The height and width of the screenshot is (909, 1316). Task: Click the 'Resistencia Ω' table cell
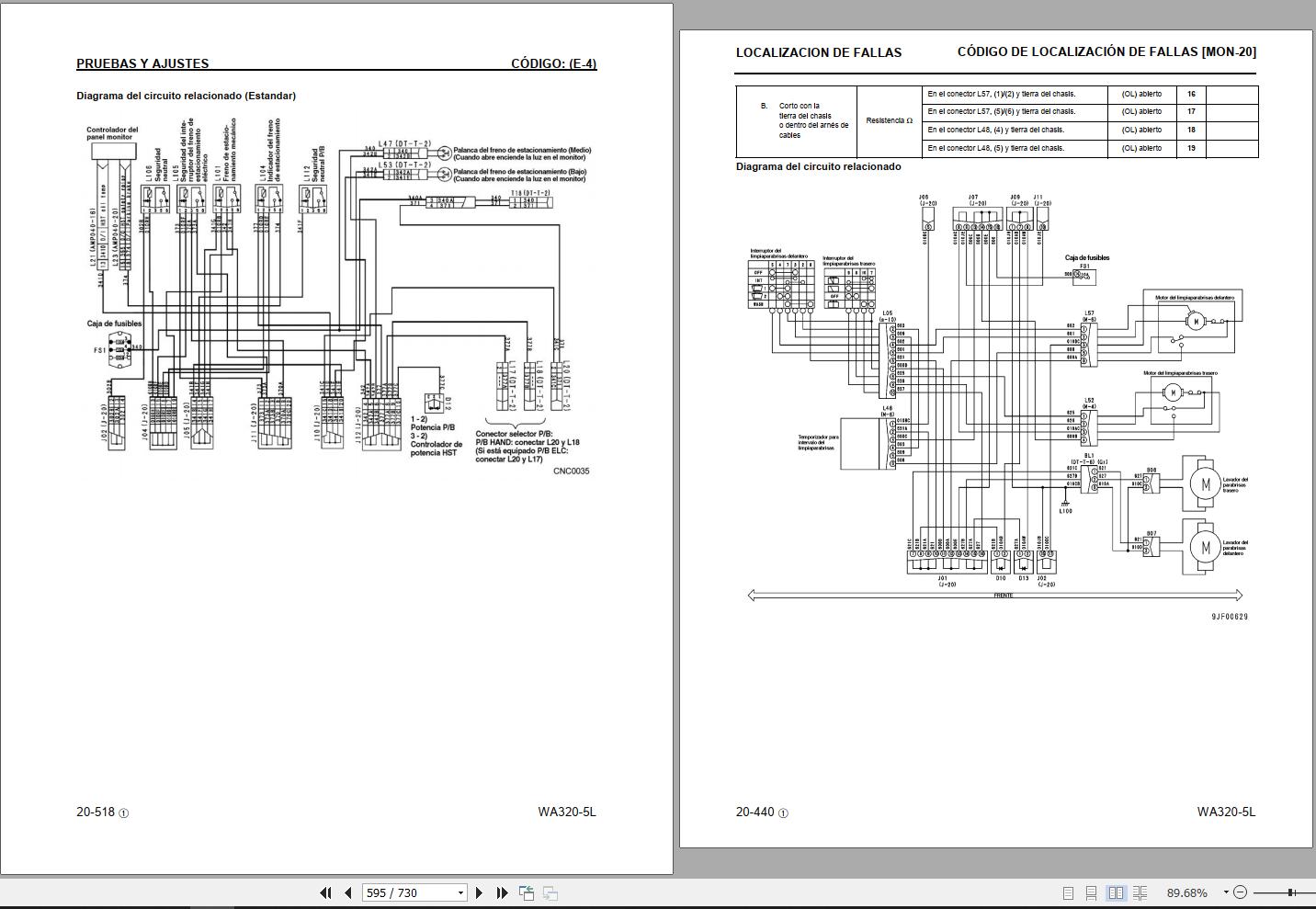890,120
